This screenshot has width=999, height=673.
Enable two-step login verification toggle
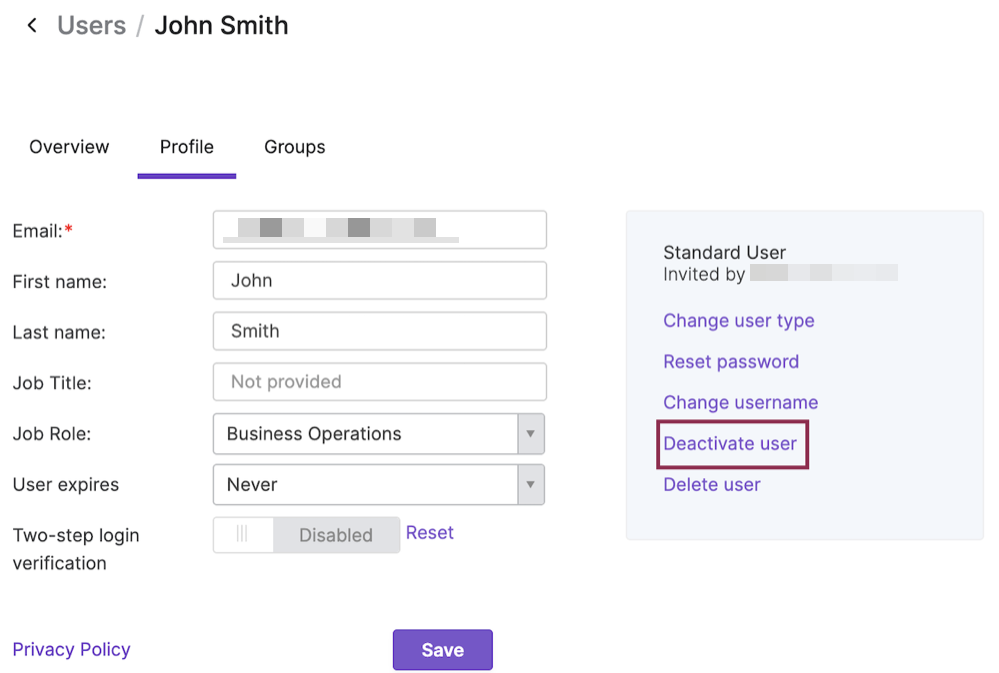click(242, 535)
